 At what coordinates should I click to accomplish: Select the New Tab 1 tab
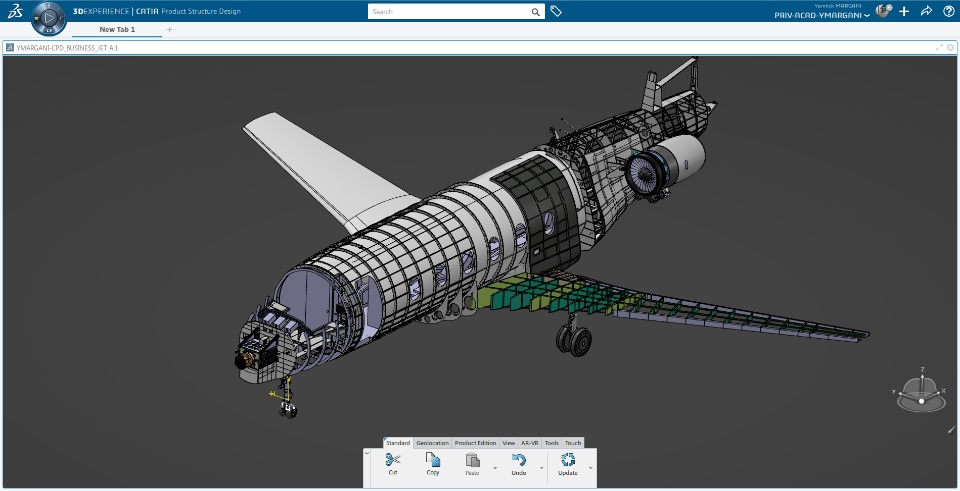tap(117, 29)
